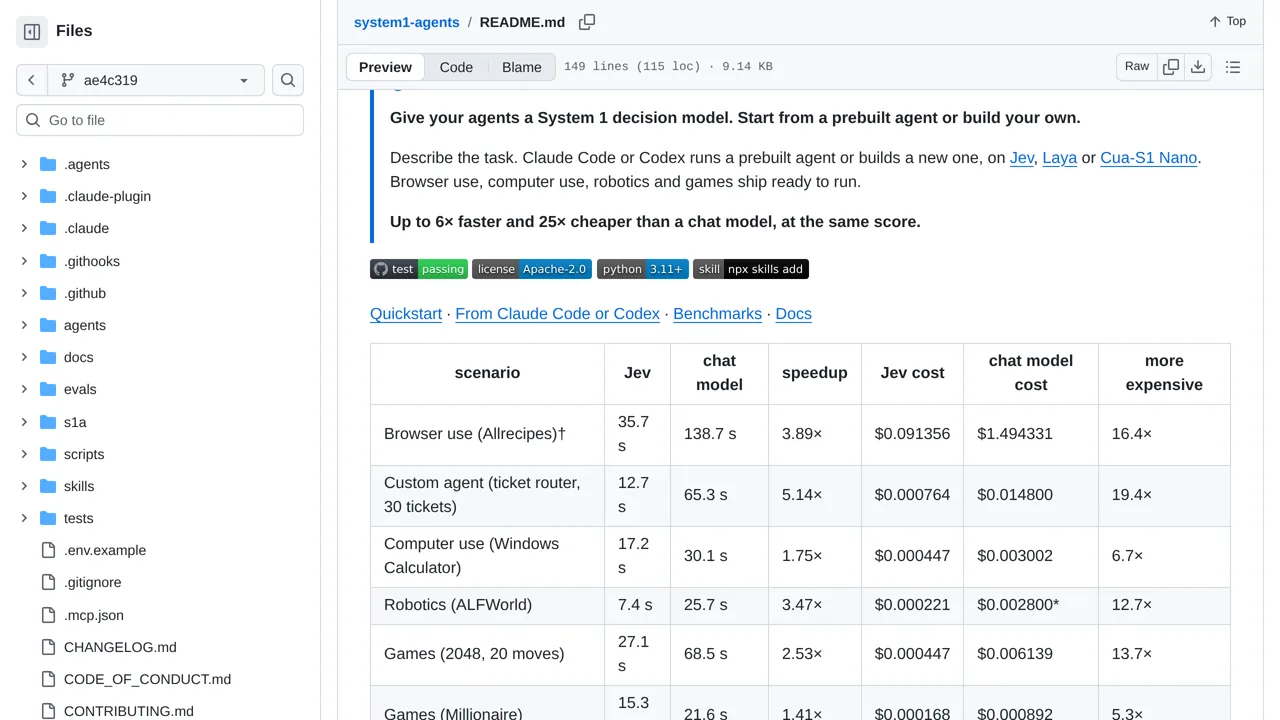Open the Docs link
Screen dimensions: 1280x720
(x=793, y=314)
